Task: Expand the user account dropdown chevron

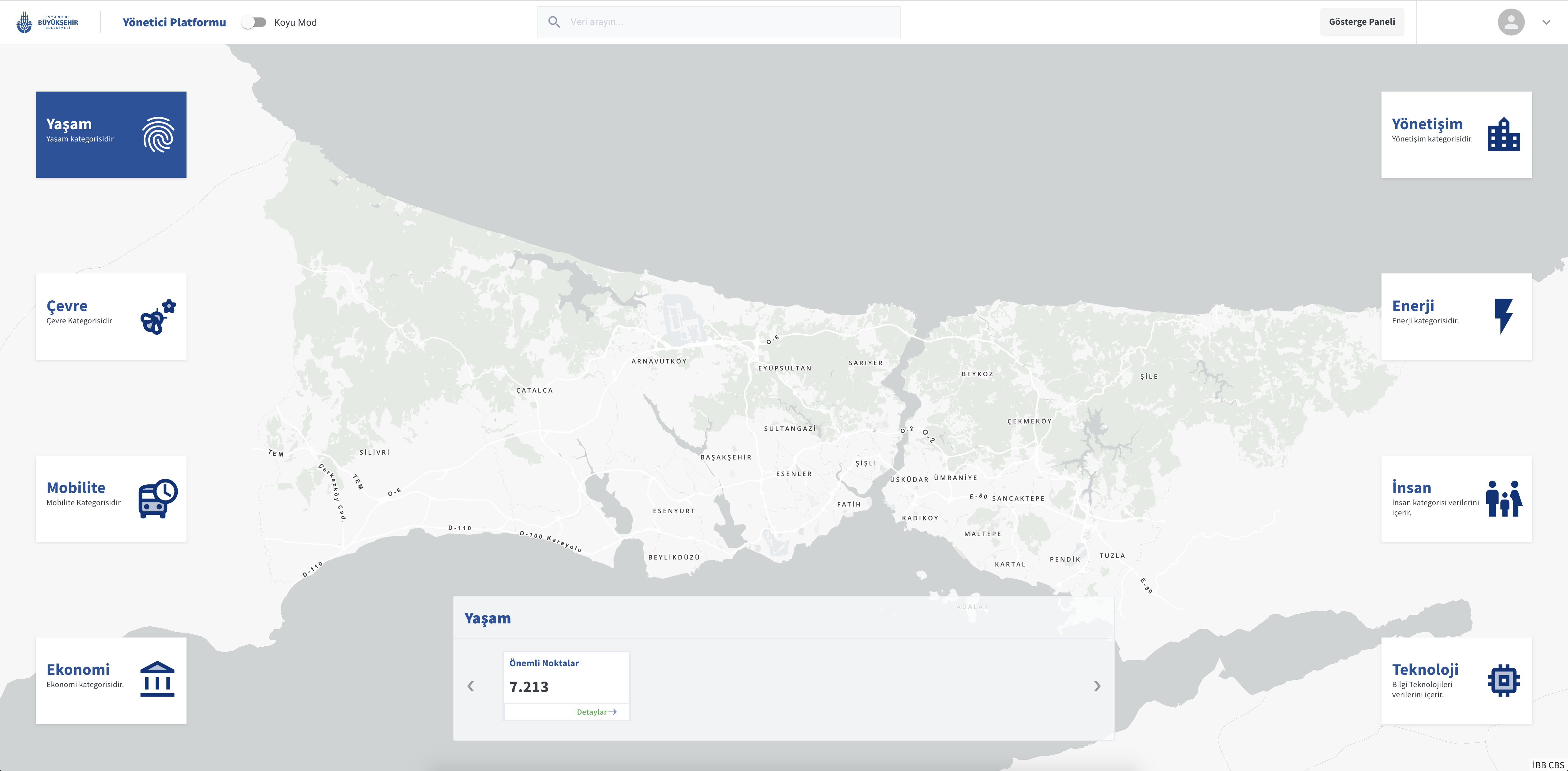Action: pos(1546,23)
